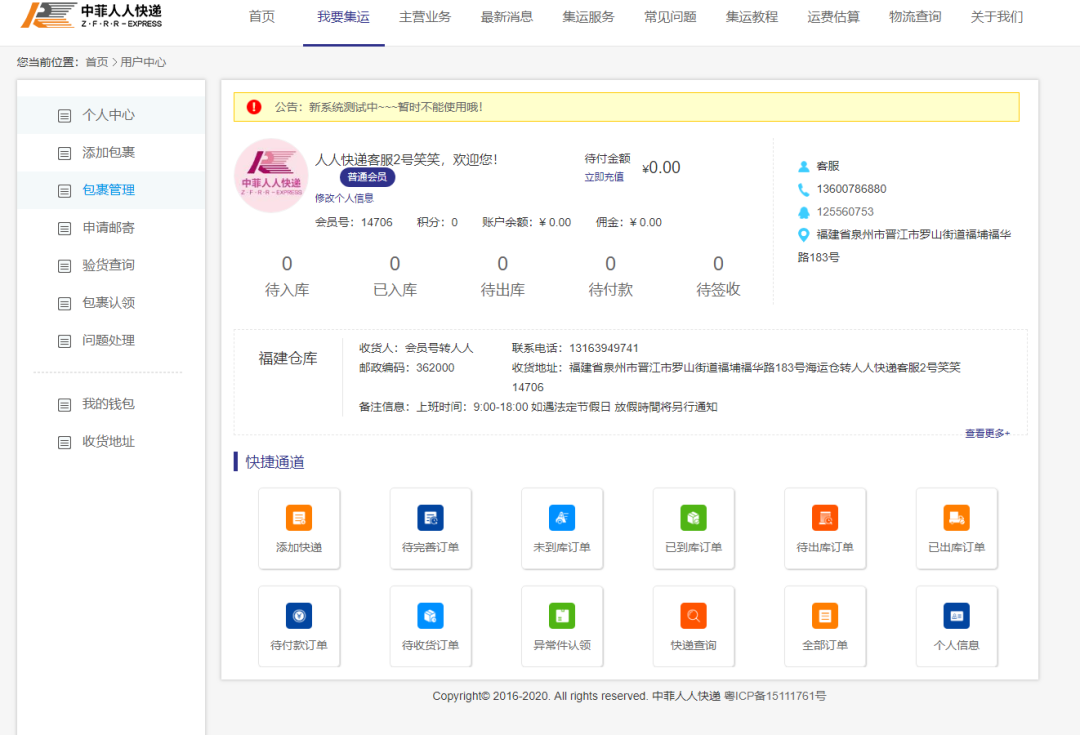Open the 已出库订单 shortcut icon
The image size is (1080, 735).
pyautogui.click(x=957, y=518)
